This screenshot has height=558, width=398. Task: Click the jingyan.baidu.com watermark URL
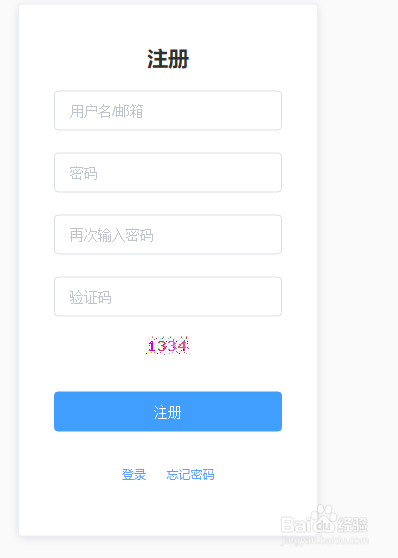tap(324, 540)
